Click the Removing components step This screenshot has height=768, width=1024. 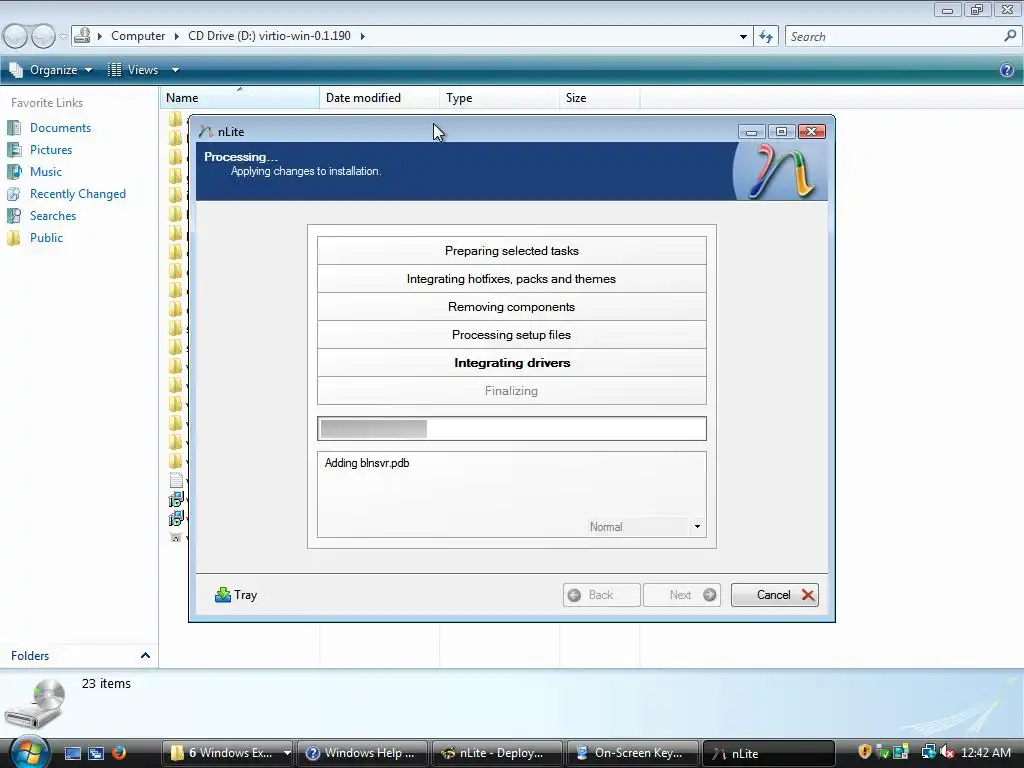pyautogui.click(x=511, y=307)
